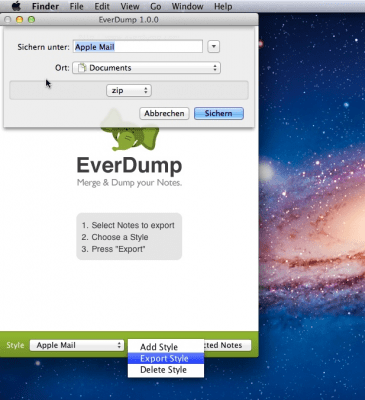This screenshot has height=400, width=365.
Task: Open the Go menu
Action: pos(156,6)
